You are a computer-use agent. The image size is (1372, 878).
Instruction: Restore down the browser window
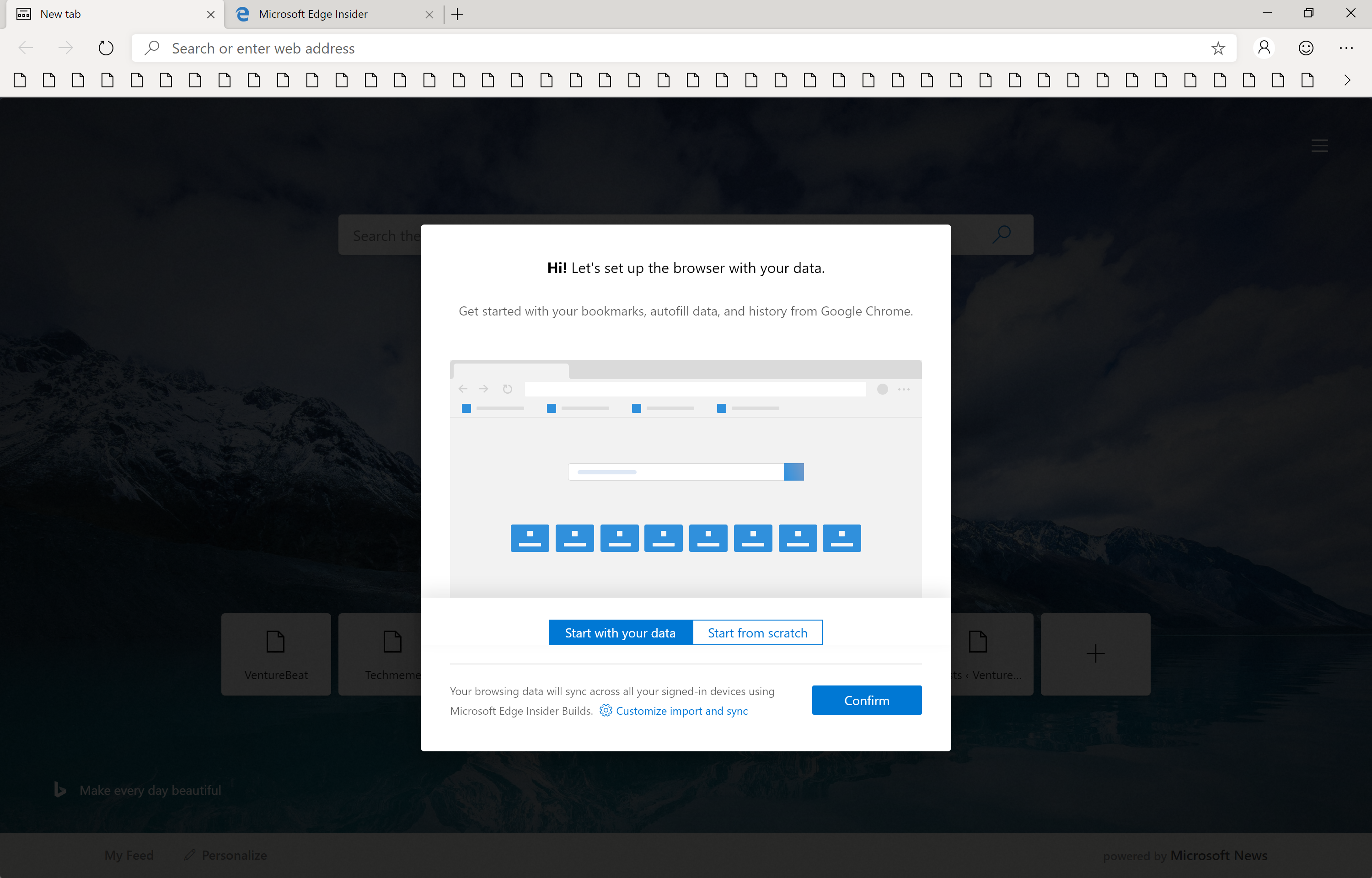coord(1309,13)
